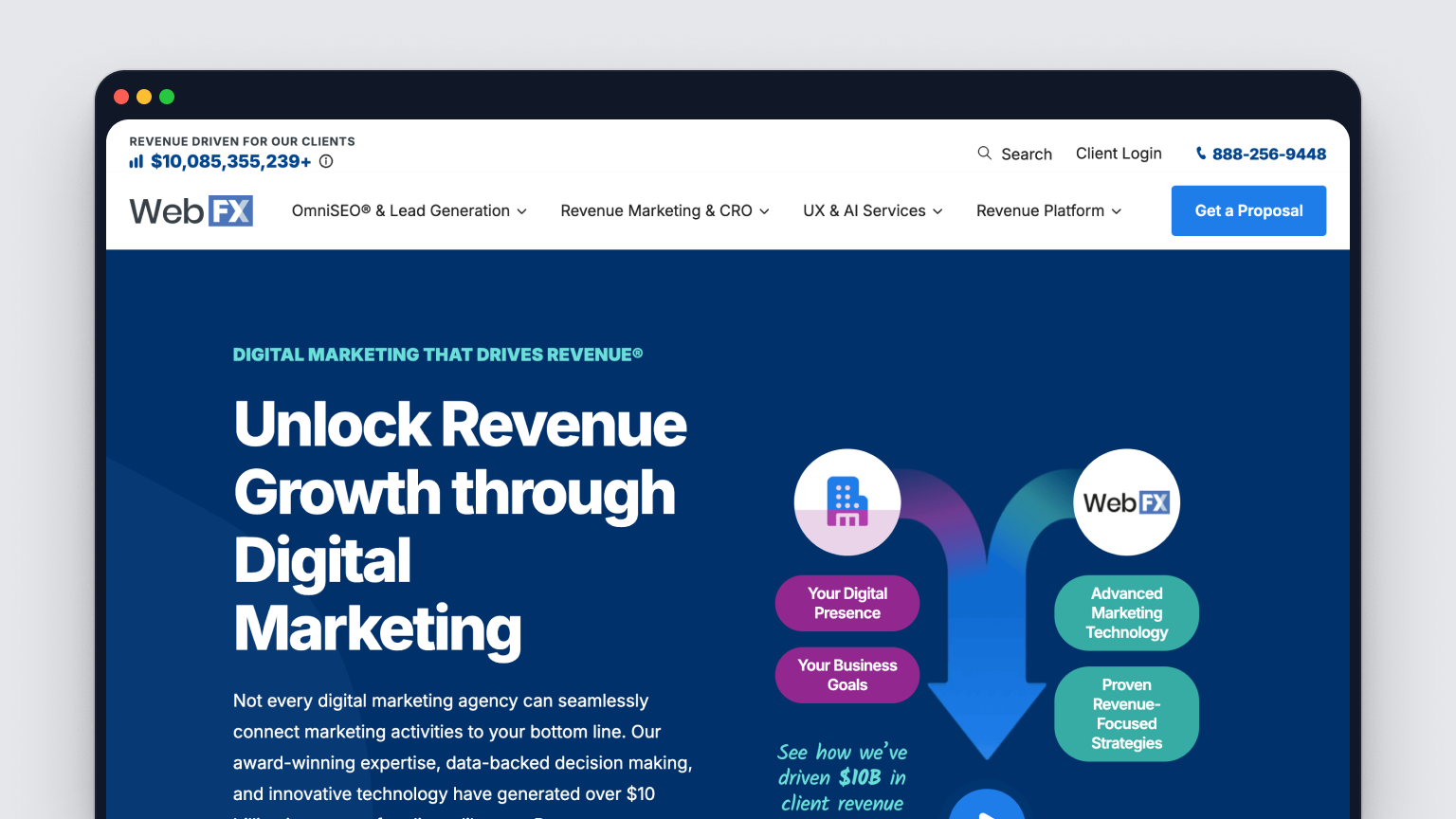This screenshot has width=1456, height=819.
Task: Select the Your Business Goals pill
Action: coord(846,675)
